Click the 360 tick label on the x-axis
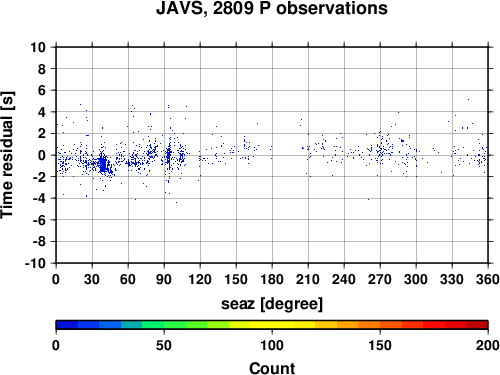Image resolution: width=500 pixels, height=375 pixels. pos(488,279)
